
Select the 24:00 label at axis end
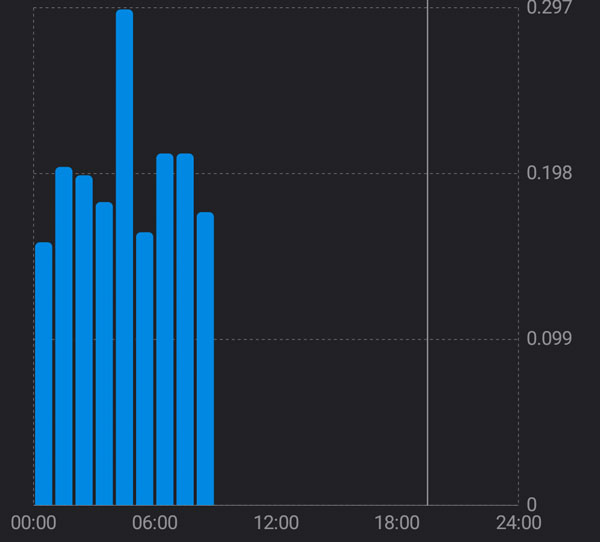tap(518, 523)
